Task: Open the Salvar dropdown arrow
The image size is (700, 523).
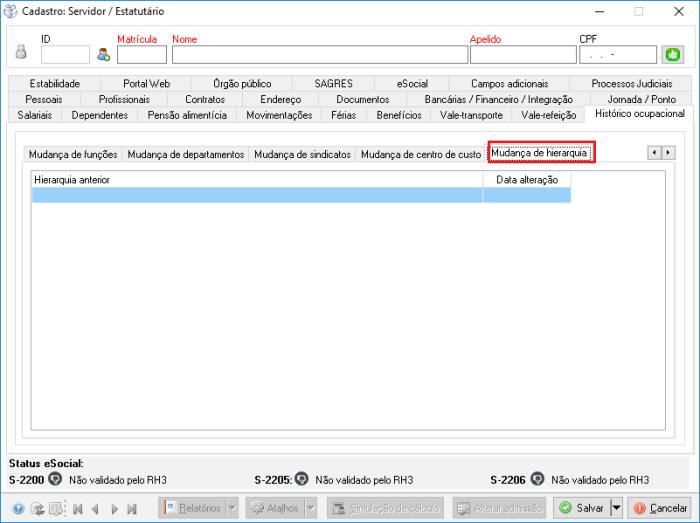Action: [x=616, y=508]
